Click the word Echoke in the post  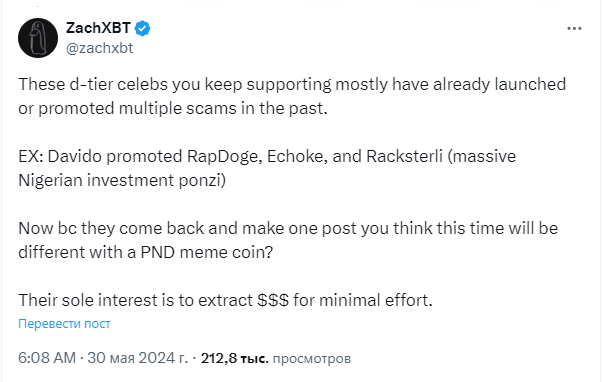(x=298, y=156)
